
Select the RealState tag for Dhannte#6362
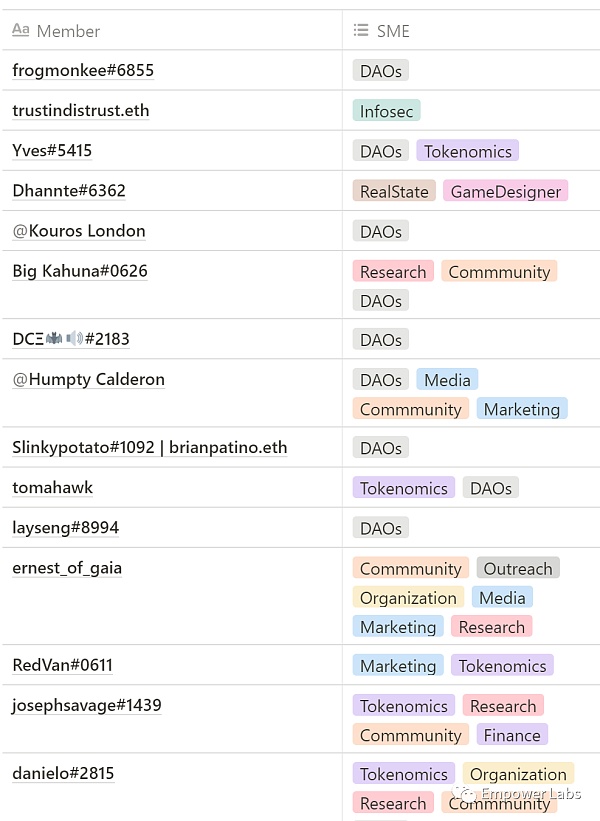(x=393, y=190)
